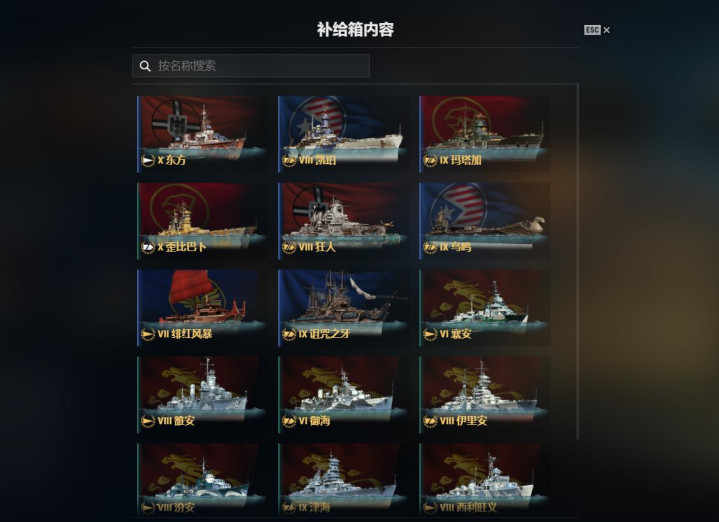The image size is (719, 522).
Task: Open the IX 津海 ship card
Action: (343, 480)
